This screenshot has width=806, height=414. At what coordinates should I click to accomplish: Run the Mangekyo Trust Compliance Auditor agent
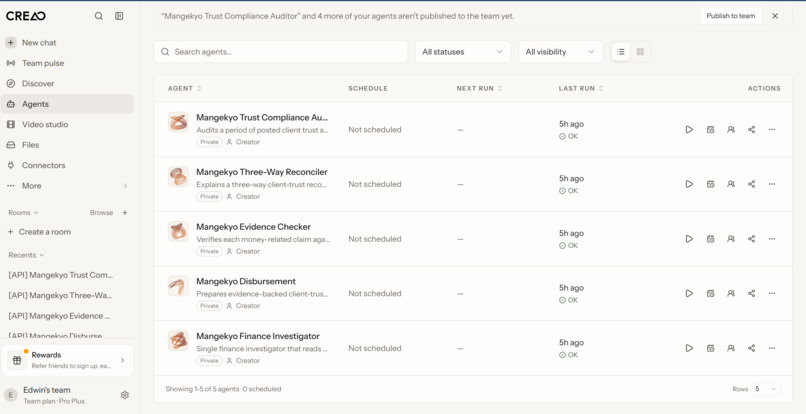click(x=689, y=130)
